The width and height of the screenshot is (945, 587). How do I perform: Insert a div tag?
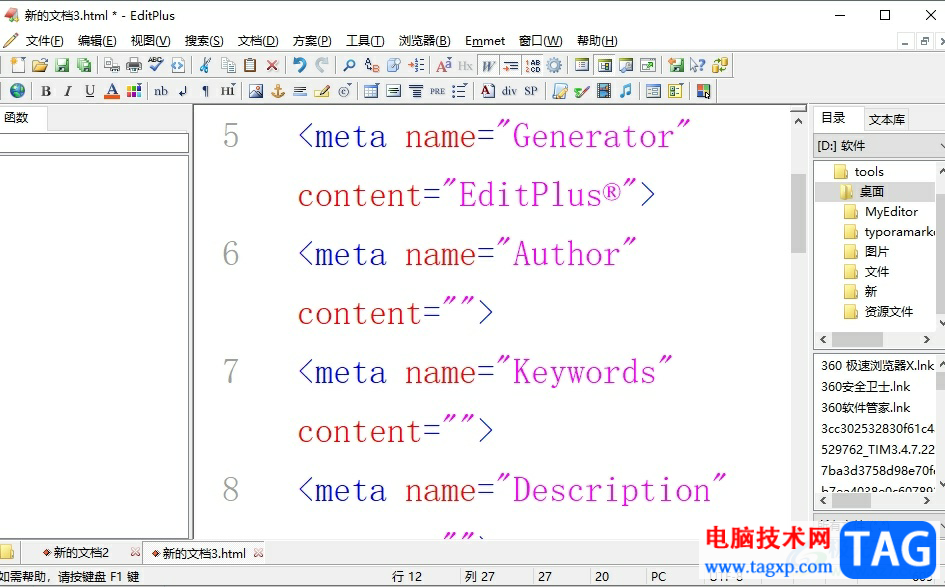click(509, 91)
